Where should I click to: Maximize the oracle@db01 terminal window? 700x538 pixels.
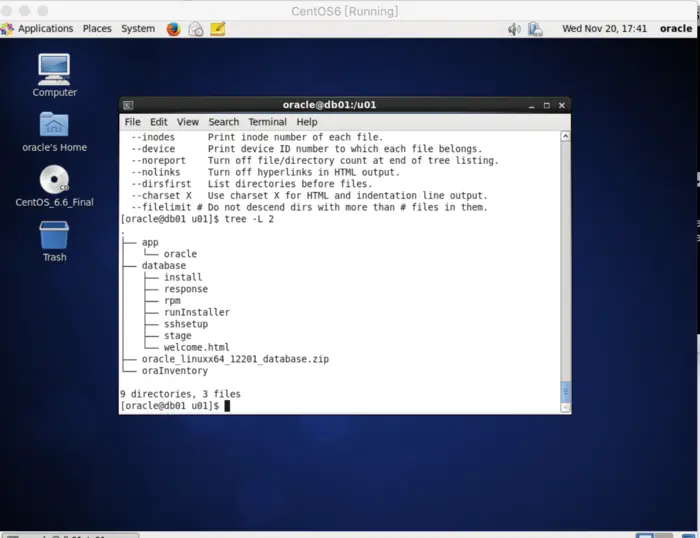546,105
